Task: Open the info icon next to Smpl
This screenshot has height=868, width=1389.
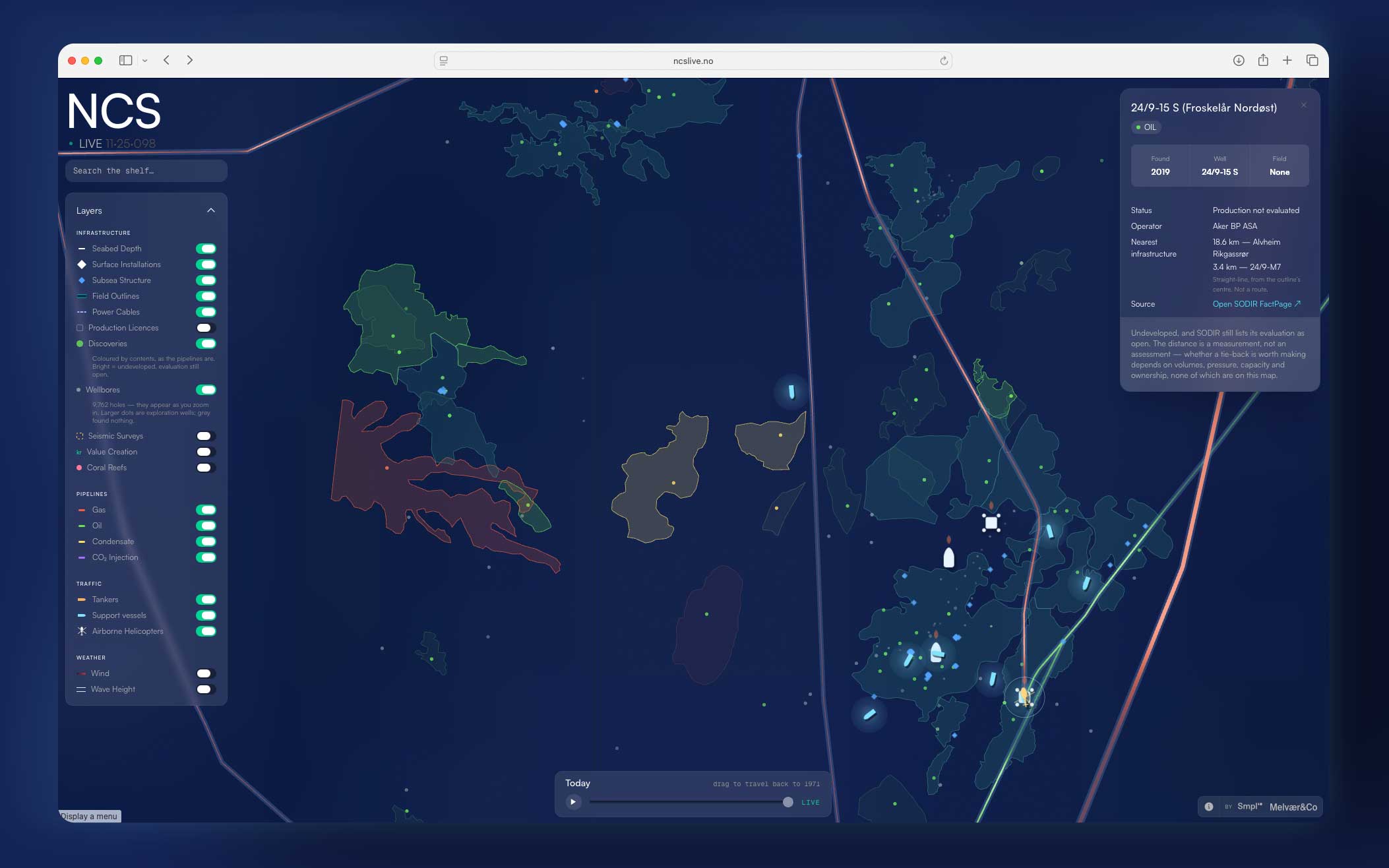Action: pyautogui.click(x=1209, y=807)
